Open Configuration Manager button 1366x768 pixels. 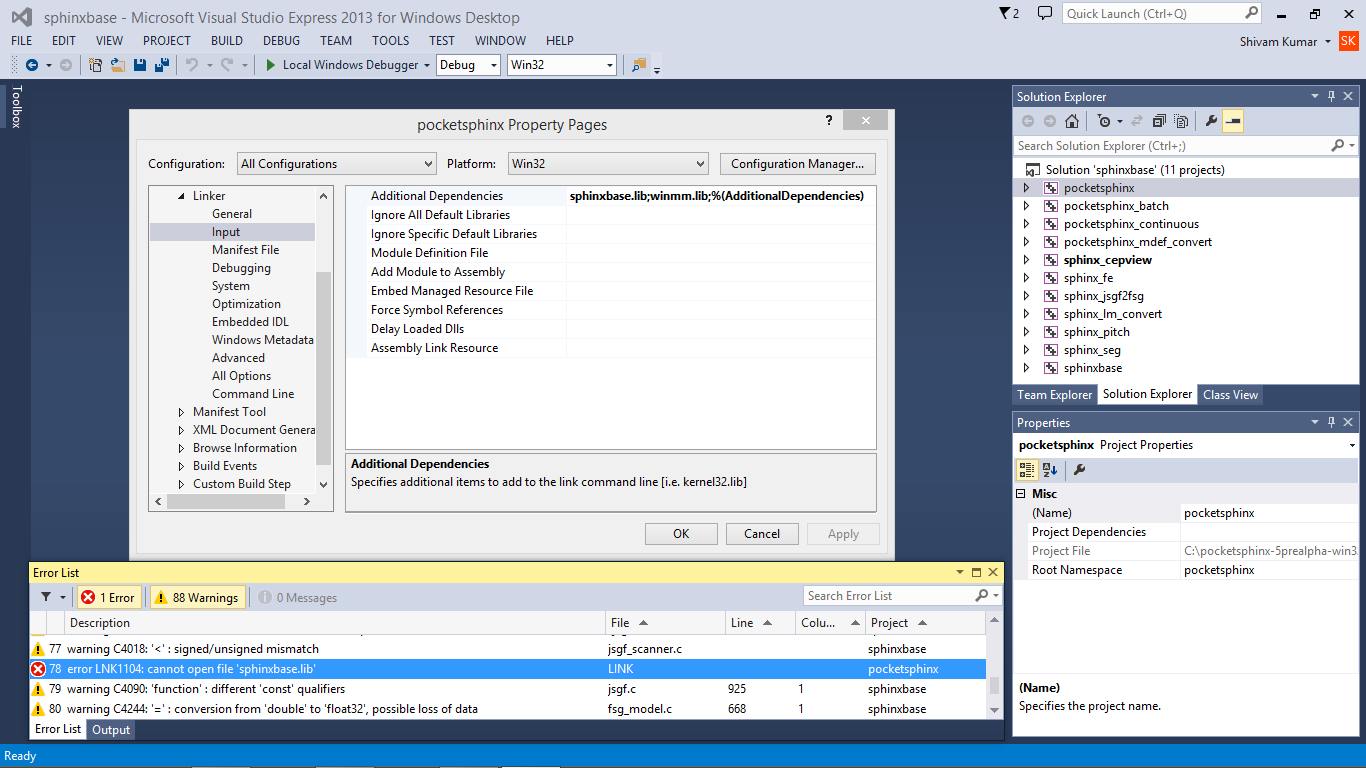pyautogui.click(x=798, y=164)
